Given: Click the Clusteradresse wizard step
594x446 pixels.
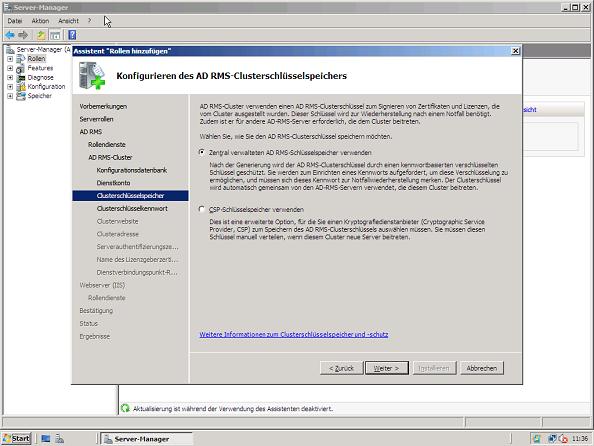Looking at the screenshot, I should point(117,234).
